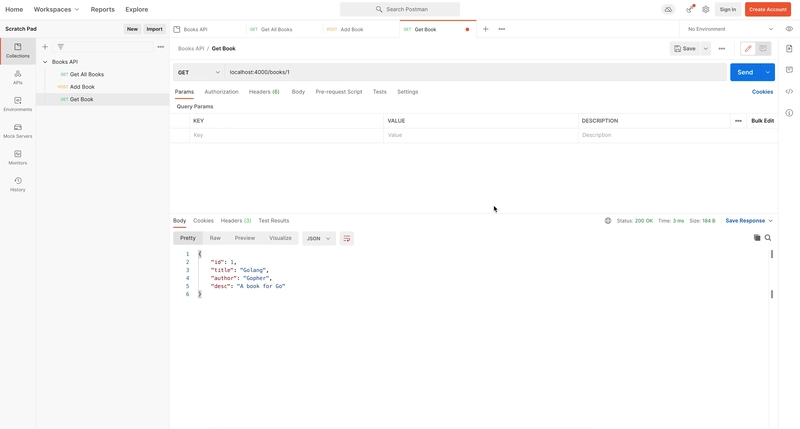Open the Collections sidebar panel
Screen dimensions: 800x429
click(17, 51)
